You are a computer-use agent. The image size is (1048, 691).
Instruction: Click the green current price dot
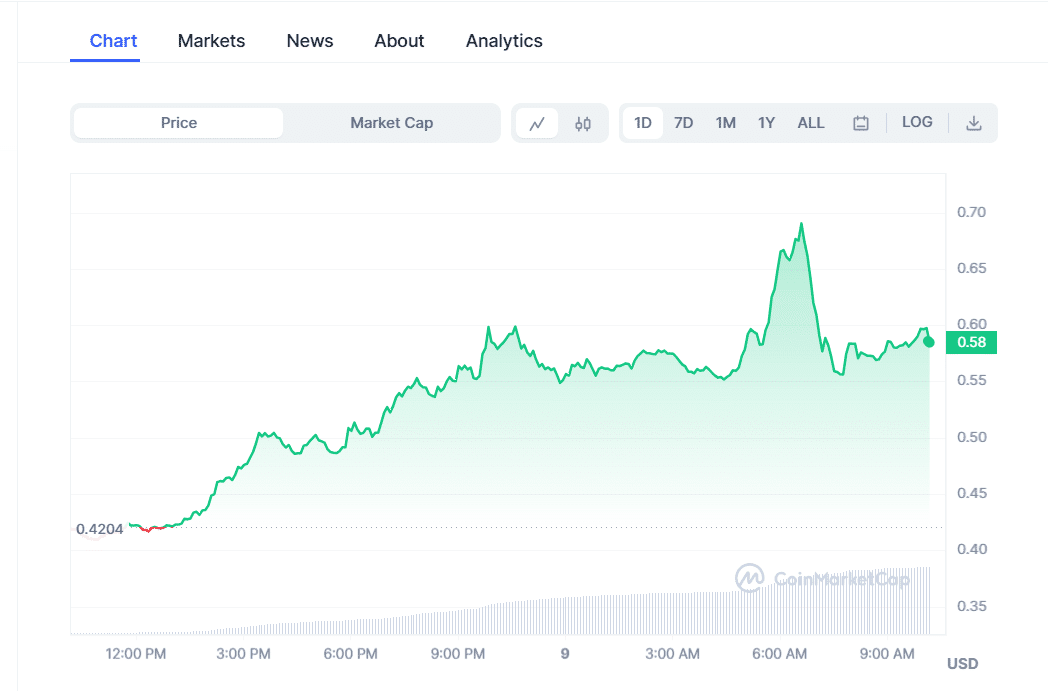click(929, 342)
